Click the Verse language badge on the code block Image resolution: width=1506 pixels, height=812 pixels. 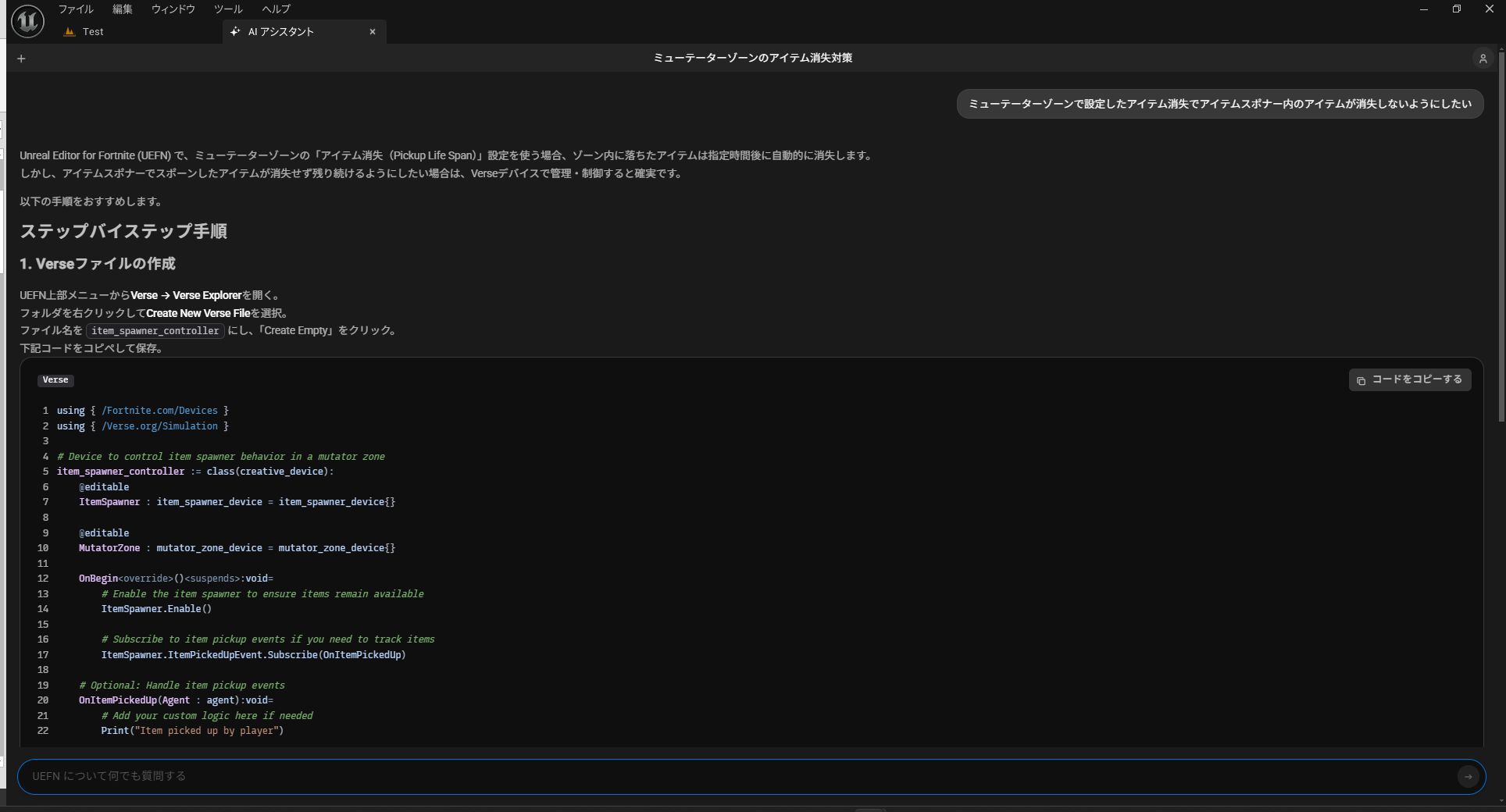click(x=55, y=380)
